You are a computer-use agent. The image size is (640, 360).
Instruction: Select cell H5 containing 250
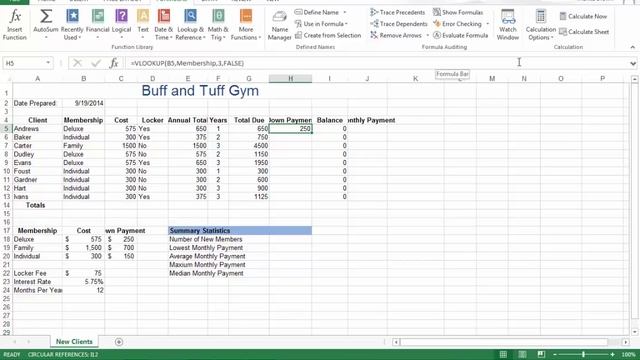290,129
